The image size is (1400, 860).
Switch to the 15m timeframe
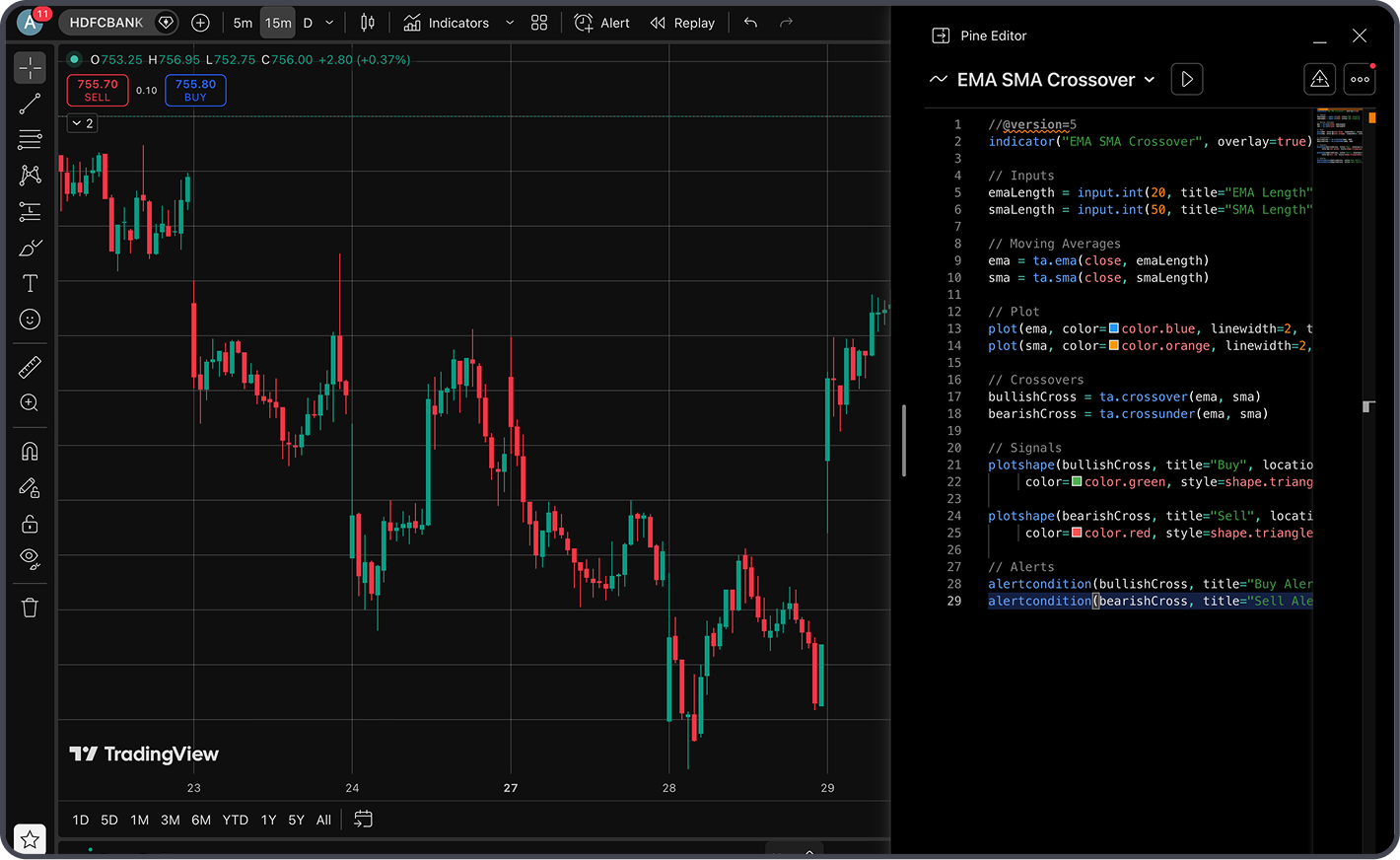coord(278,23)
